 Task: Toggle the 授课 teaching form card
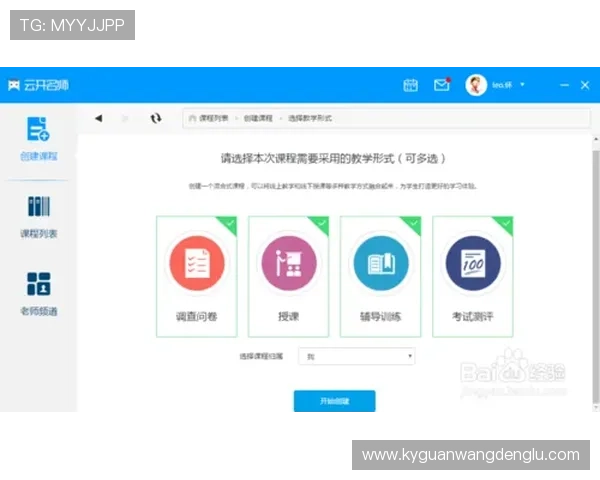289,276
